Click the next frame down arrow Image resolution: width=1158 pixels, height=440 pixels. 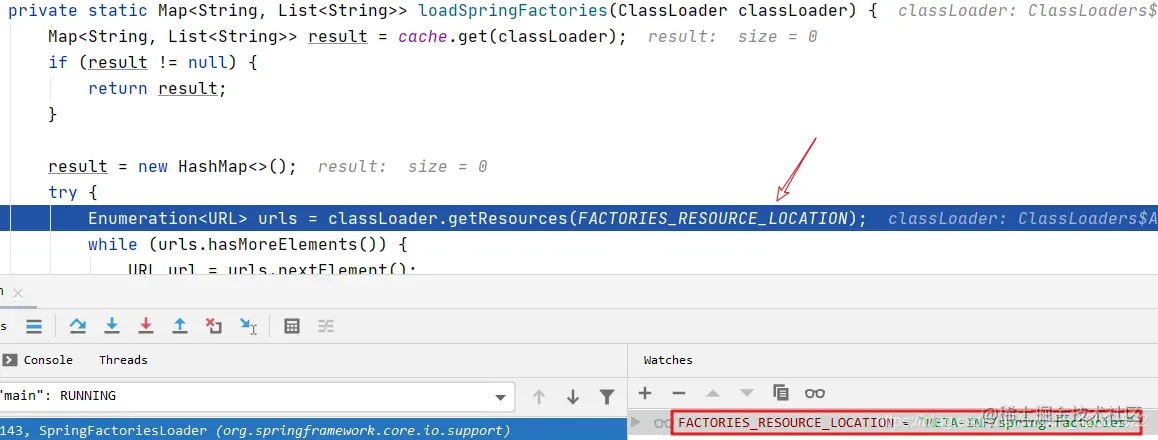tap(572, 397)
